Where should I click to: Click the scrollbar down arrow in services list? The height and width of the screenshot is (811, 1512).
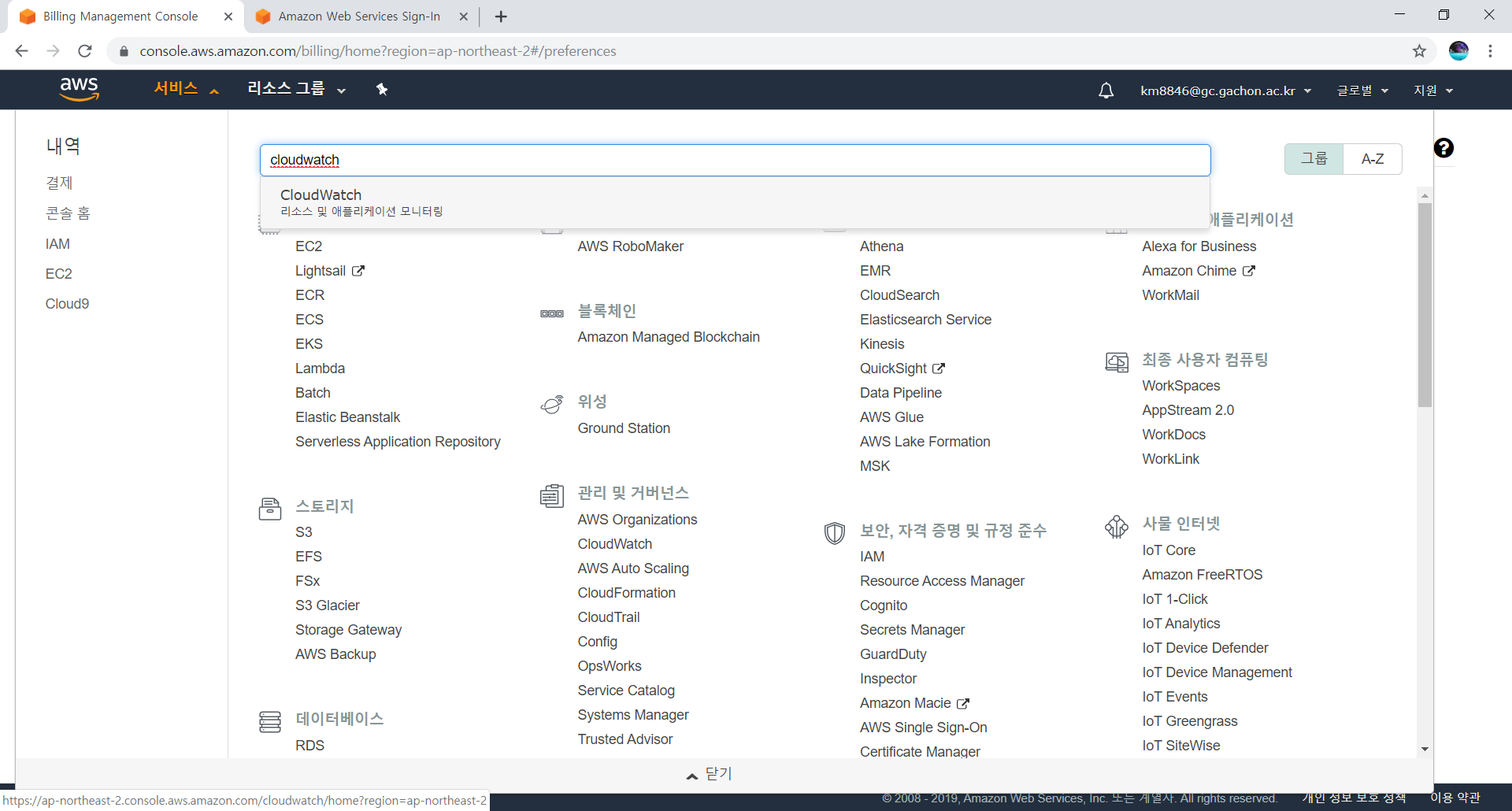1425,749
